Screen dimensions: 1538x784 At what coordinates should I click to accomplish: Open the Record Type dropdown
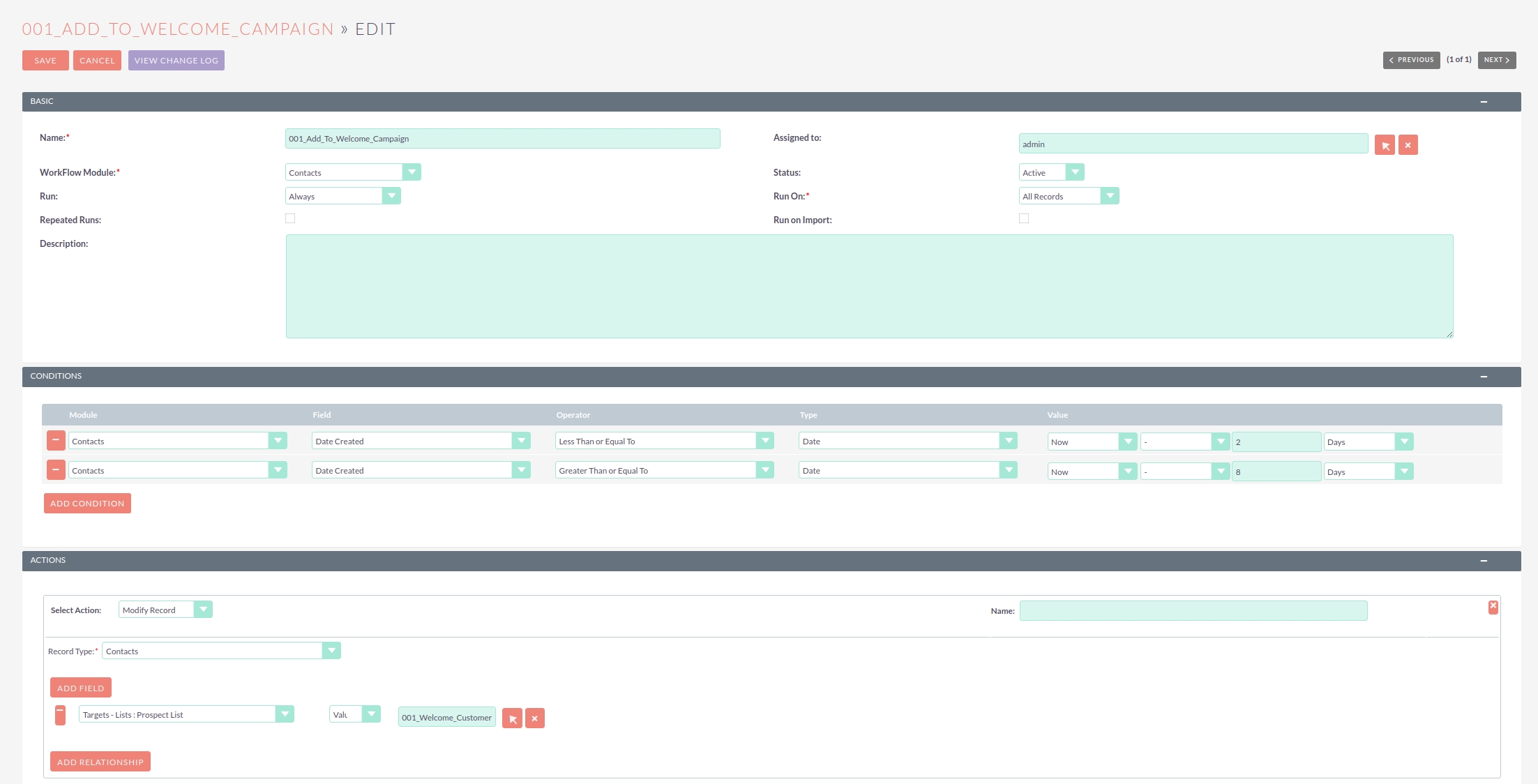[x=221, y=651]
